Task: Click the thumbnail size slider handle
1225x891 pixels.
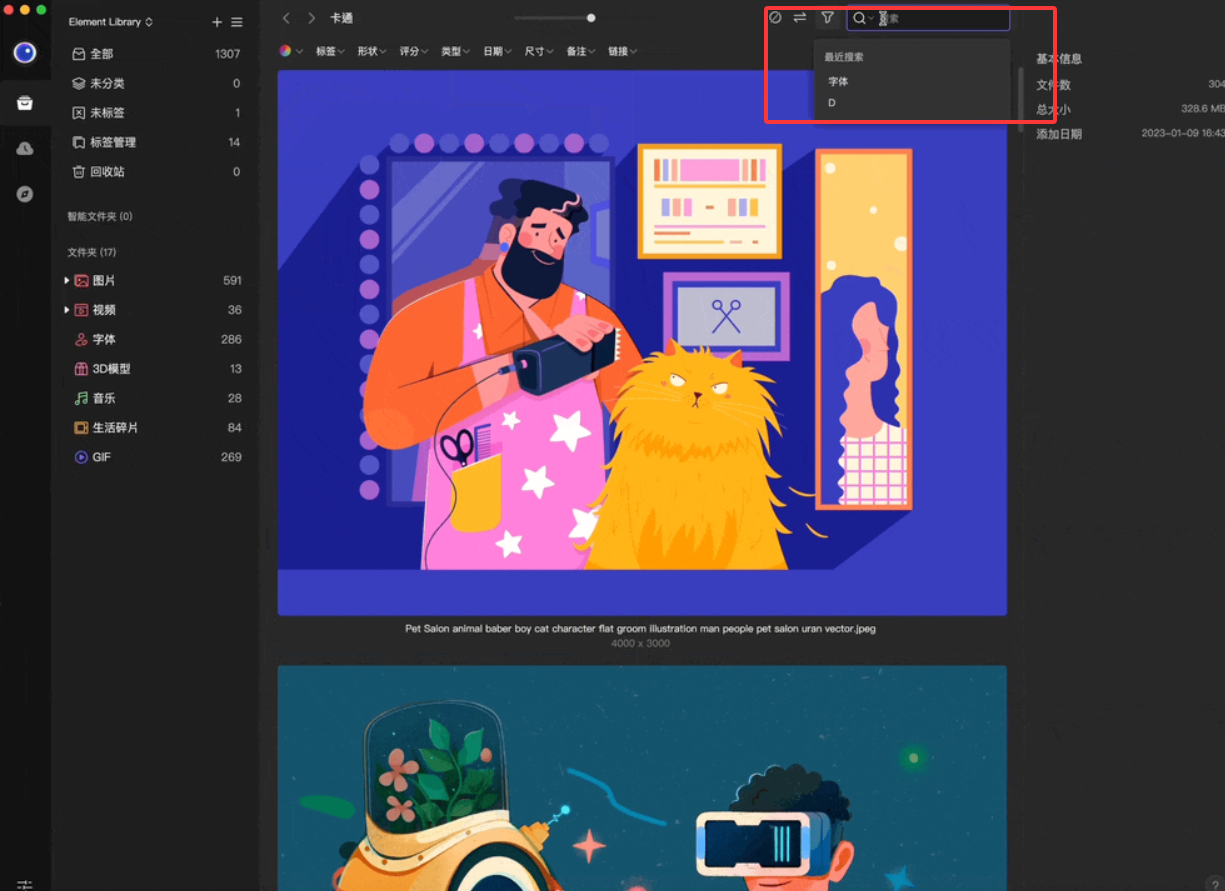Action: click(591, 18)
